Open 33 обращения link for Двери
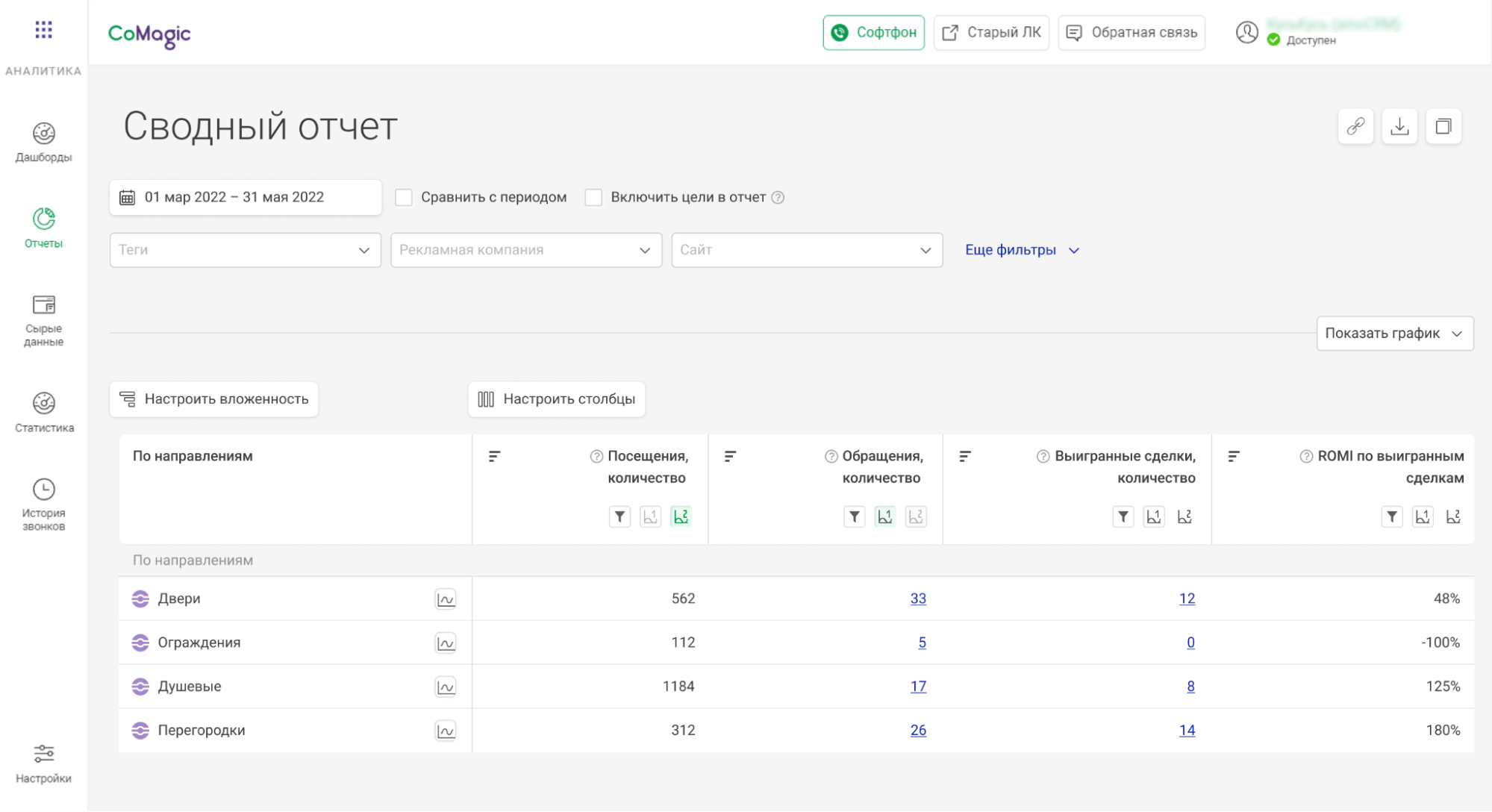Image resolution: width=1492 pixels, height=812 pixels. point(918,599)
